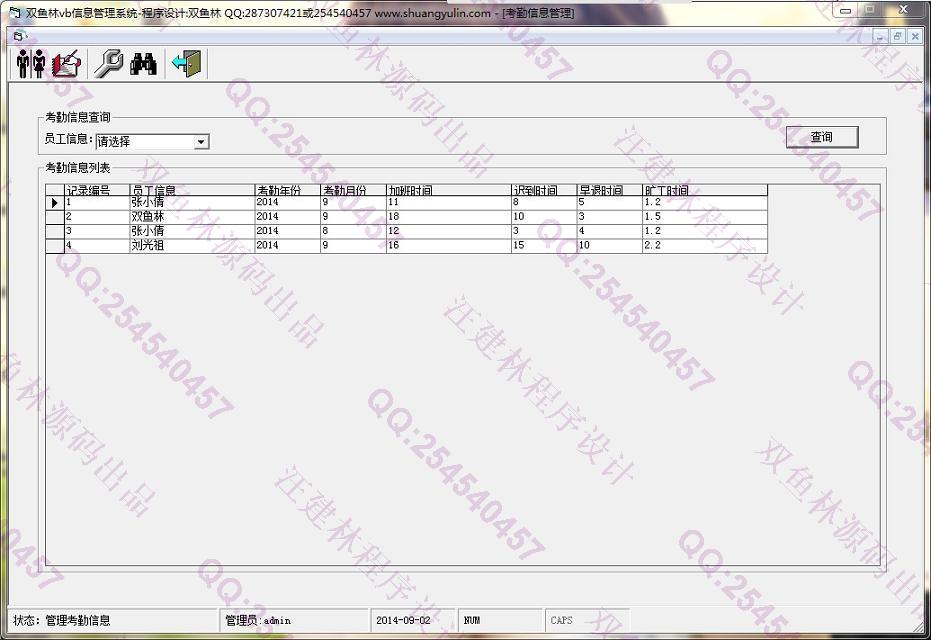Click the 状态: 管理考勤信息 status panel
This screenshot has height=640, width=931.
113,621
